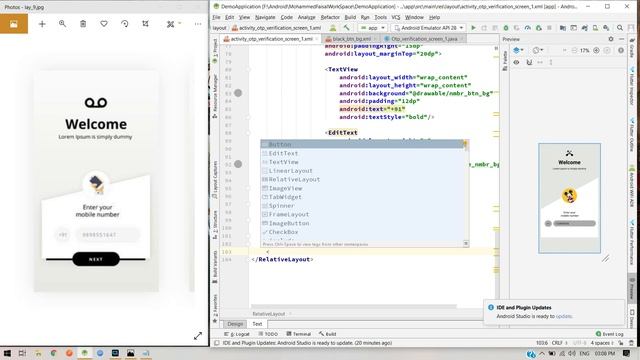Switch to Design tab
Viewport: 640px width, 360px height.
[235, 324]
